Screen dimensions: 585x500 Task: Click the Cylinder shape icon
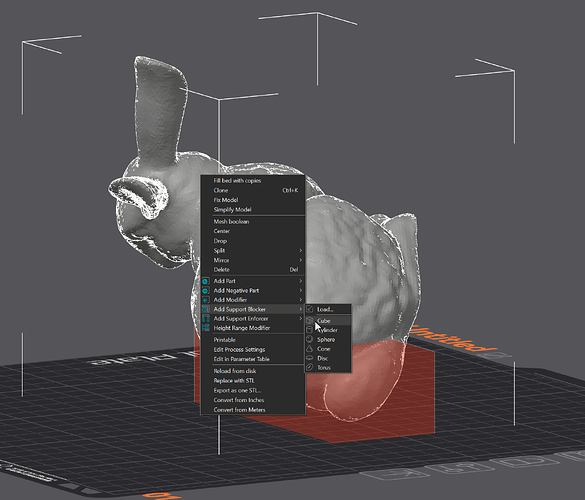[x=310, y=330]
